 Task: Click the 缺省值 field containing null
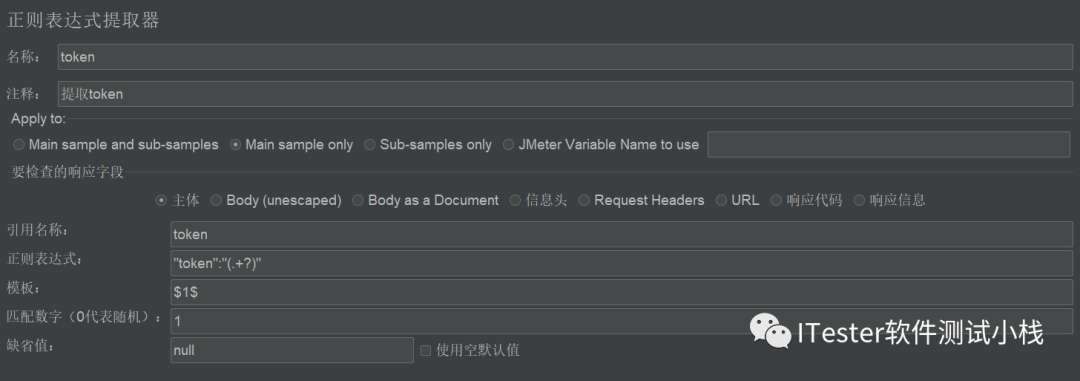[292, 350]
